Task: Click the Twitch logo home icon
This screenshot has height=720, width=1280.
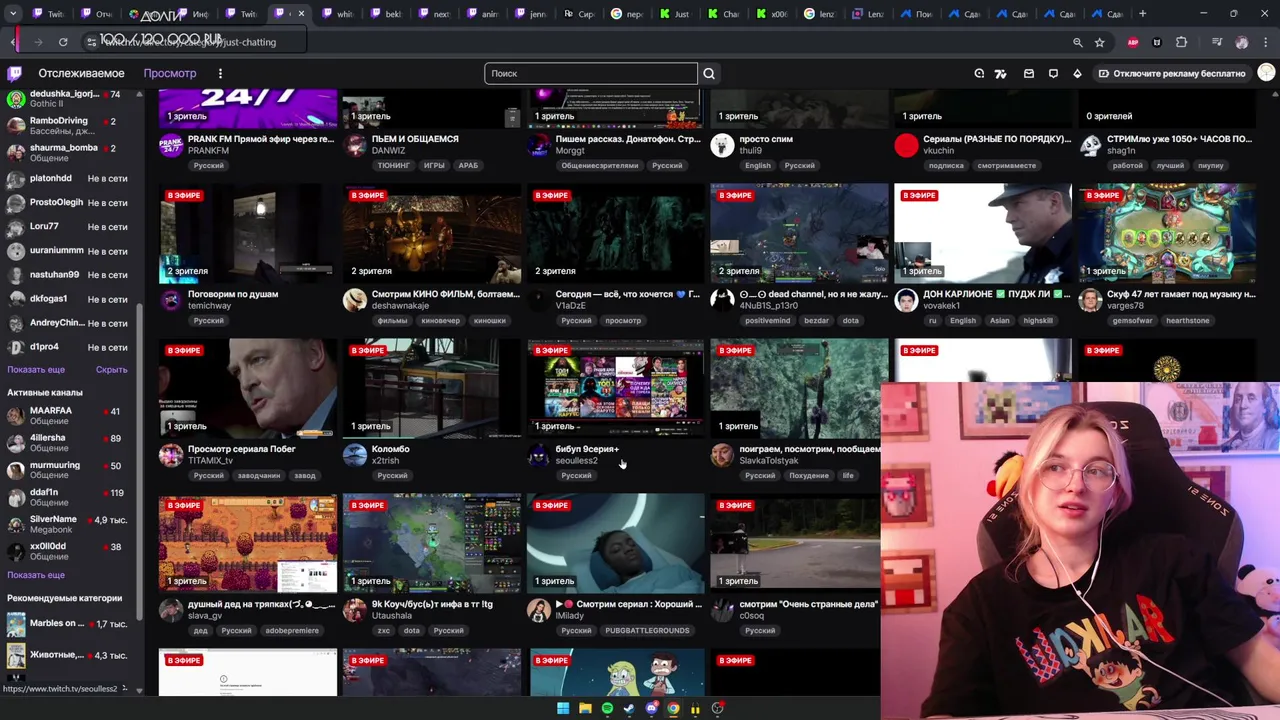Action: pos(14,73)
